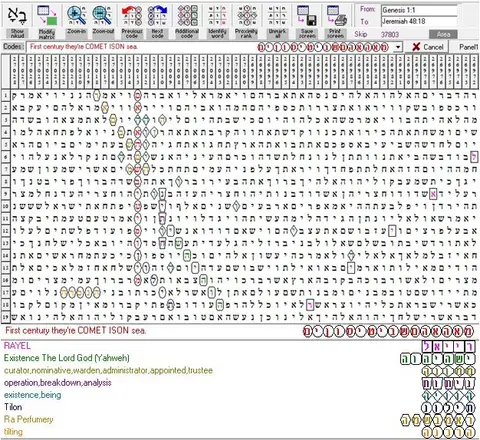Click the From field Genesis 1:1

pyautogui.click(x=419, y=10)
